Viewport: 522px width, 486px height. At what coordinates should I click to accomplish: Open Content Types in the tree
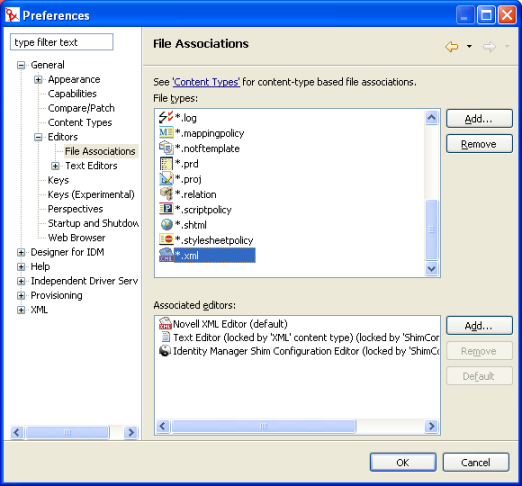tap(80, 122)
